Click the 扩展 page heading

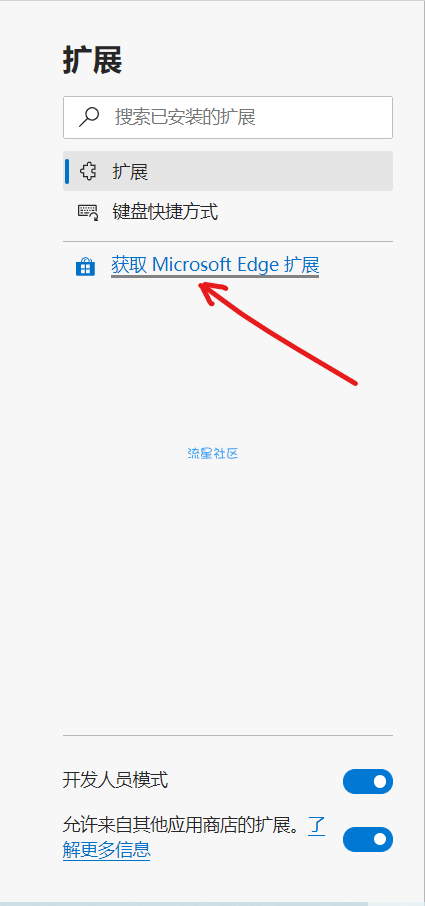click(x=92, y=61)
